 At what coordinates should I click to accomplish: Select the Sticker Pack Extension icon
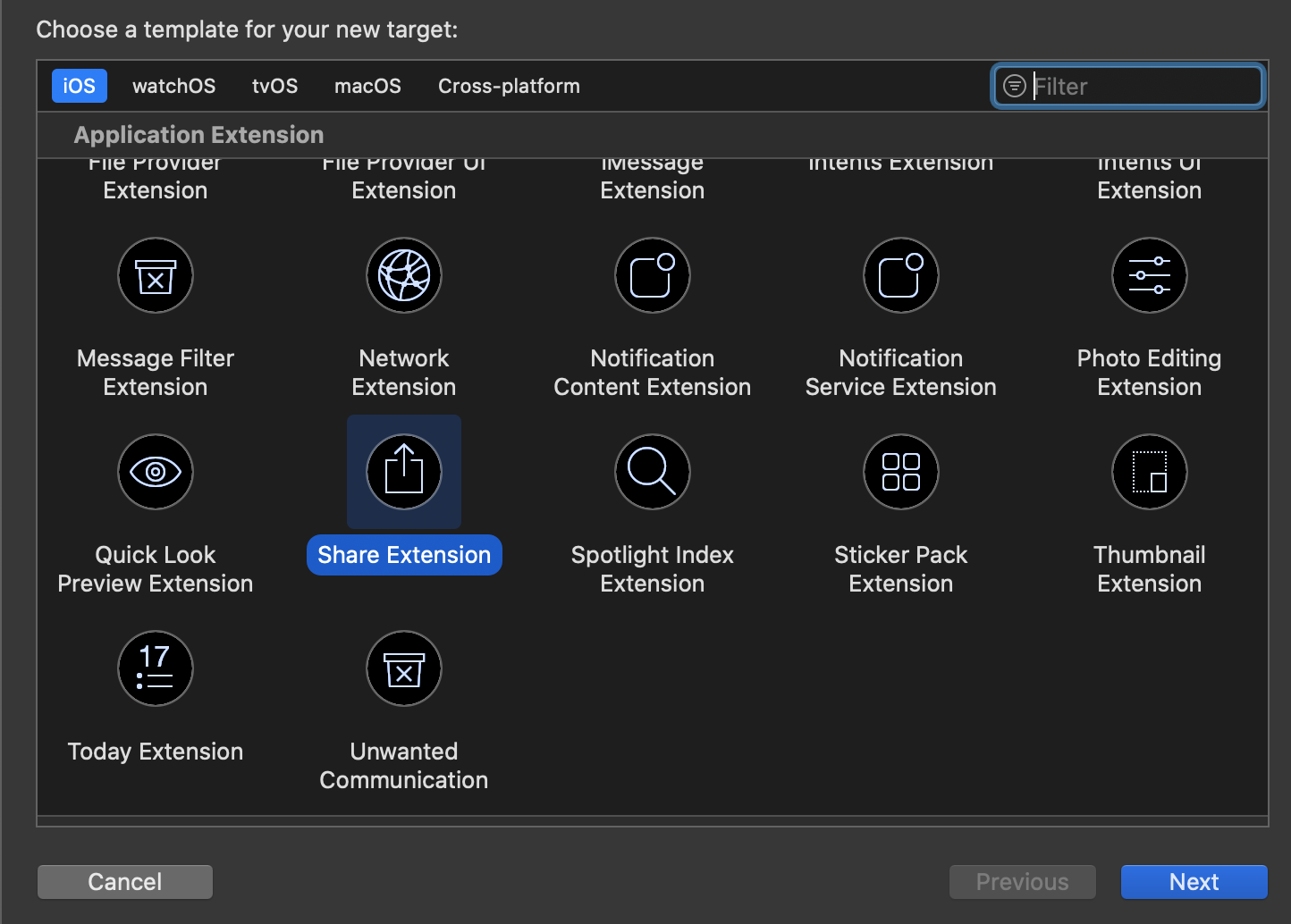click(x=901, y=472)
